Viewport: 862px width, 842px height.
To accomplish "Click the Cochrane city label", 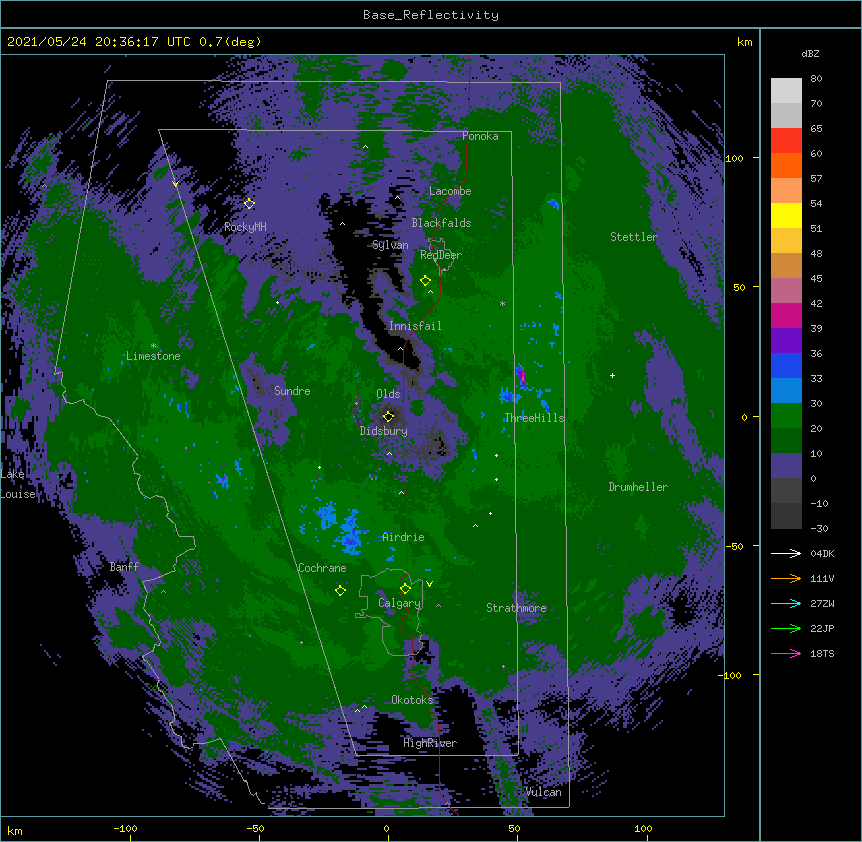I will point(322,568).
